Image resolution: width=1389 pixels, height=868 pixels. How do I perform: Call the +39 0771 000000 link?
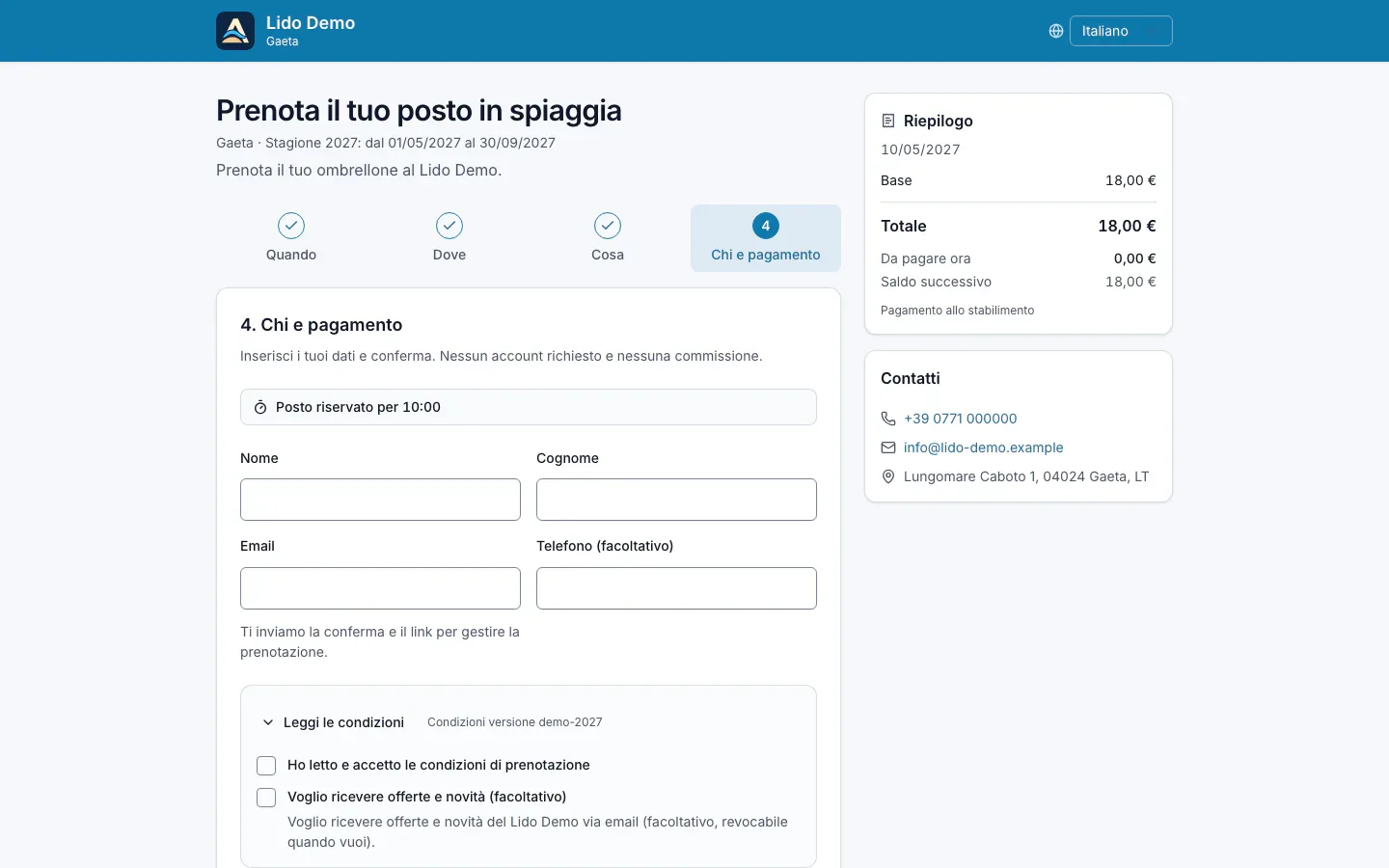[961, 419]
